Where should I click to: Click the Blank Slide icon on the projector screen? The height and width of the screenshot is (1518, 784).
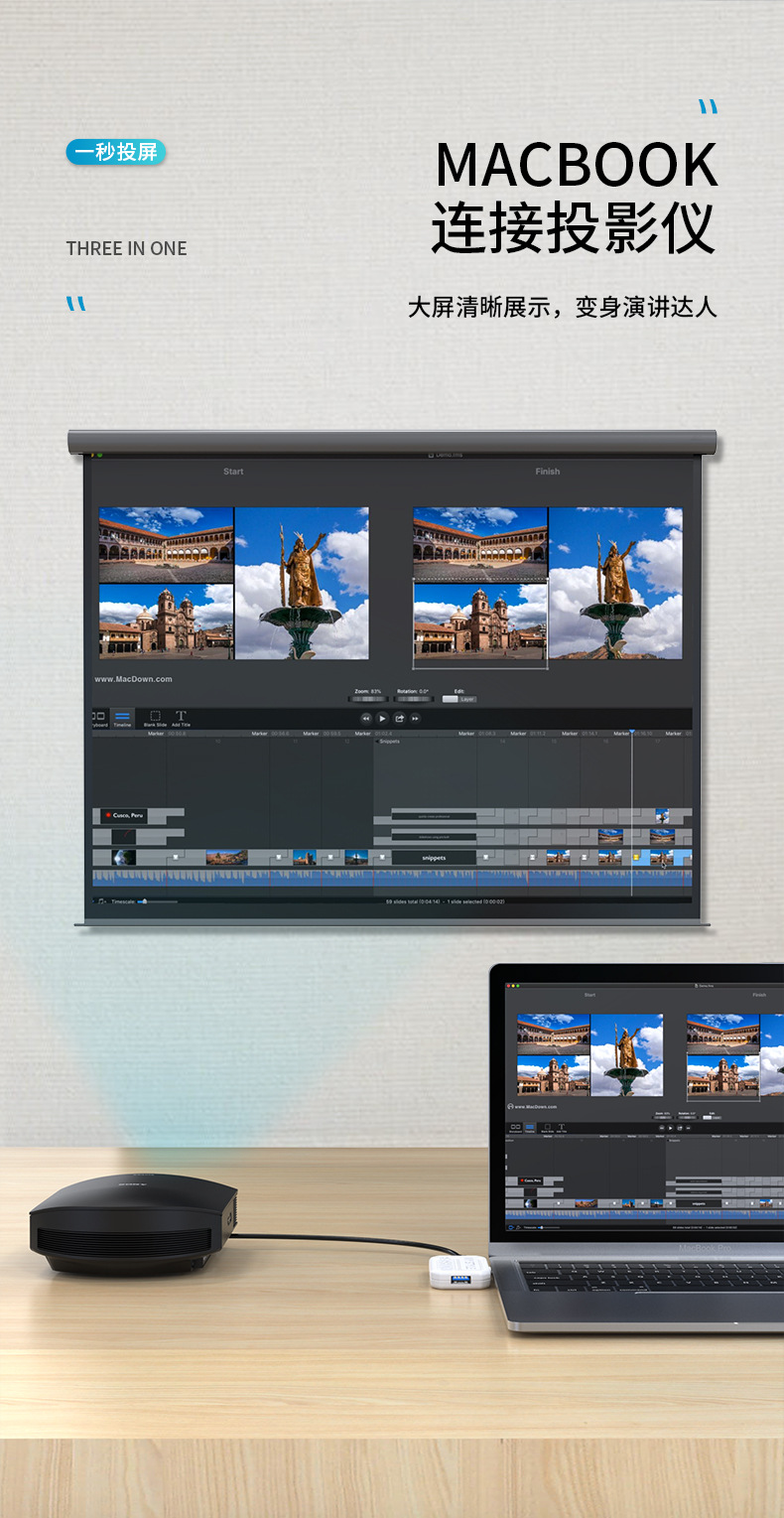tap(155, 717)
